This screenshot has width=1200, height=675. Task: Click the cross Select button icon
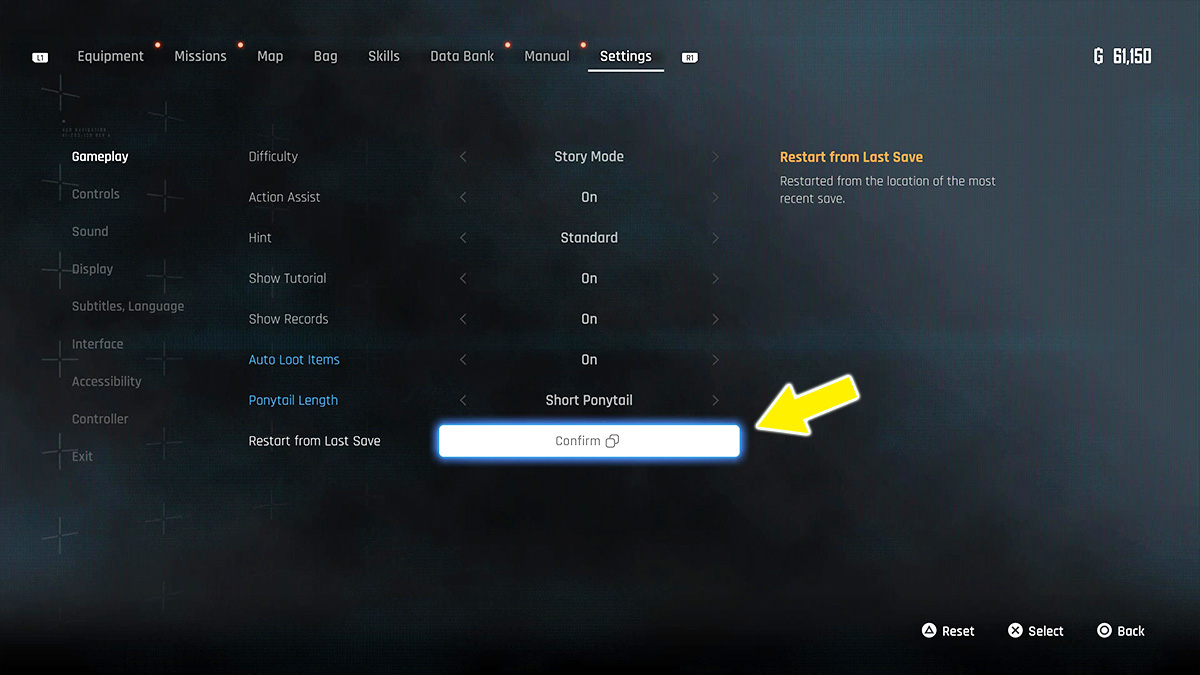1015,631
